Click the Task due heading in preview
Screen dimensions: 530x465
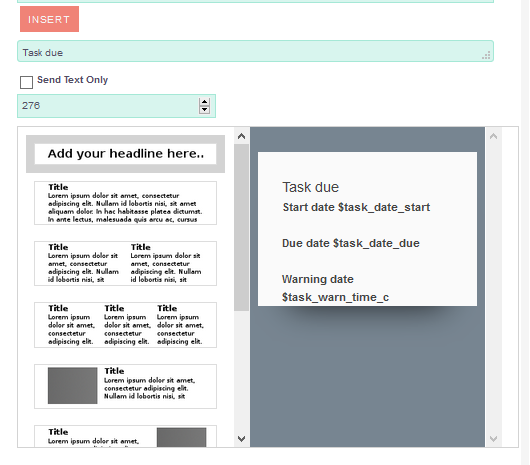[x=311, y=187]
